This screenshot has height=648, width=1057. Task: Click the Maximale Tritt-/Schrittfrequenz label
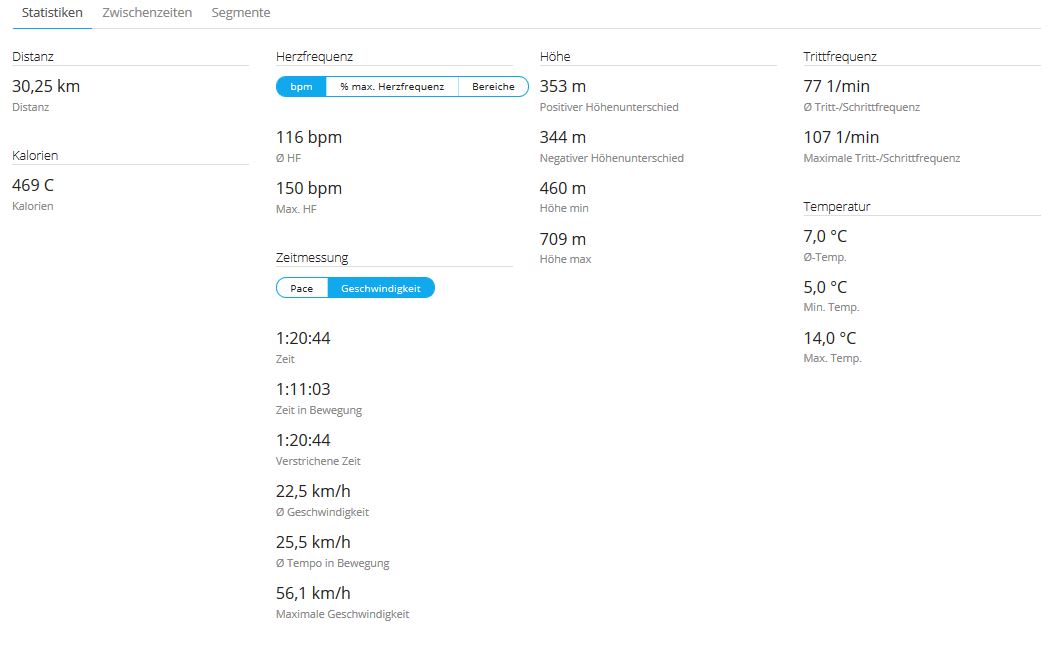tap(882, 158)
